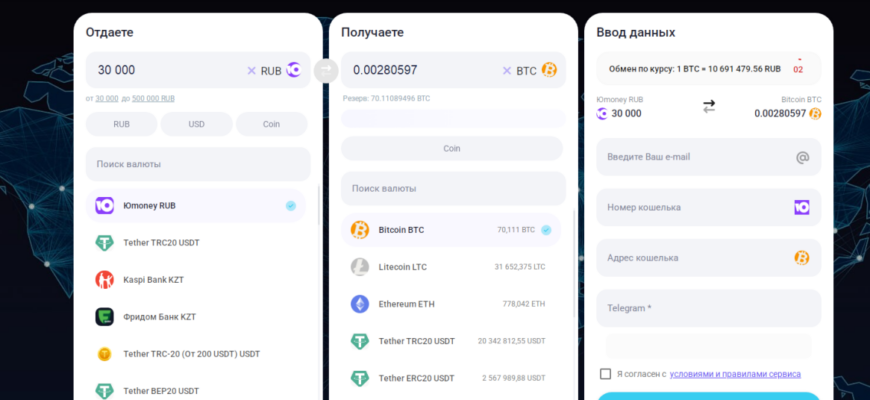This screenshot has height=400, width=870.
Task: Toggle the Юmoney RUB selected checkmark
Action: pos(291,206)
